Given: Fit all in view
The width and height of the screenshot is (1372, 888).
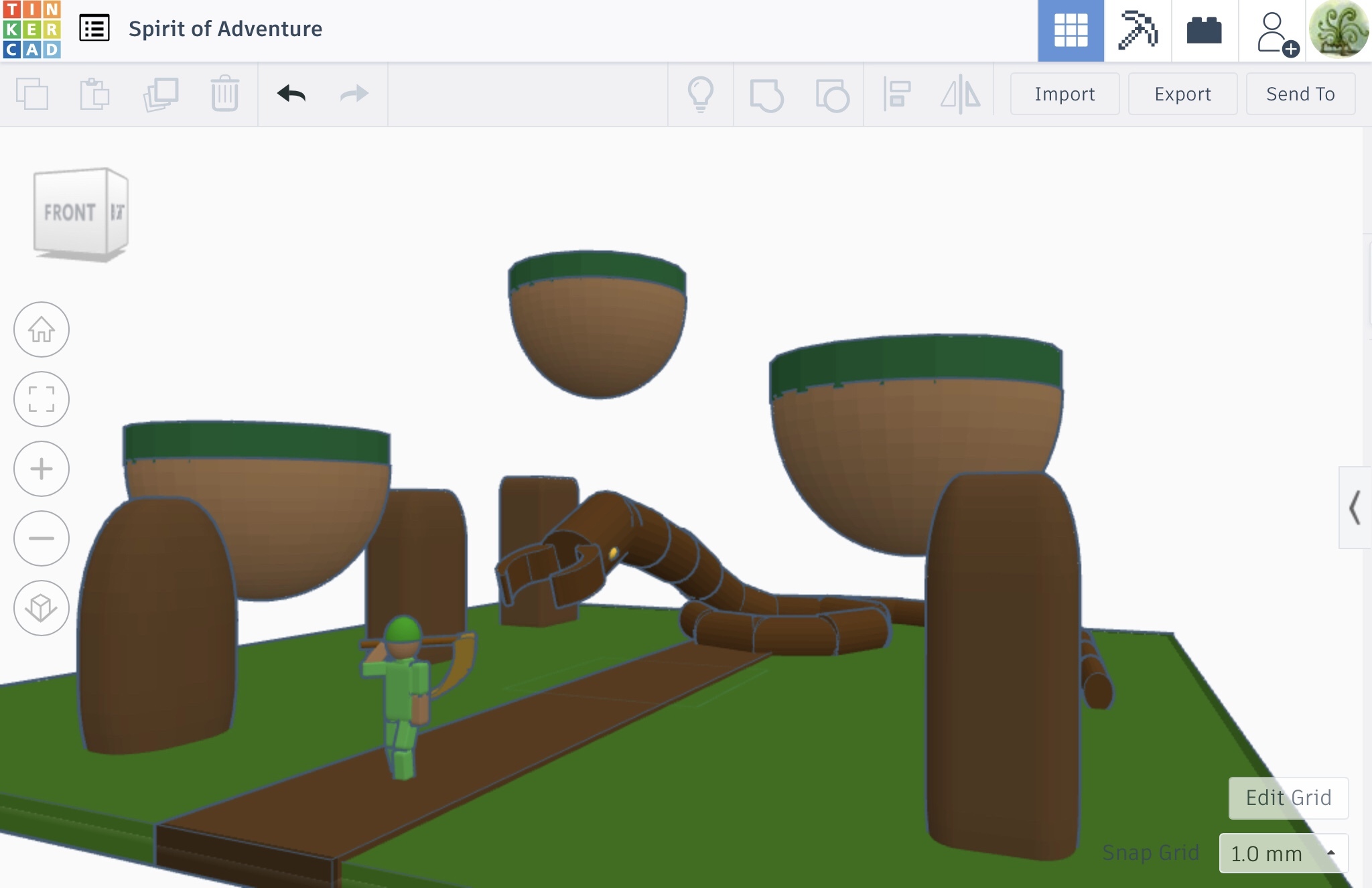Looking at the screenshot, I should click(x=42, y=399).
